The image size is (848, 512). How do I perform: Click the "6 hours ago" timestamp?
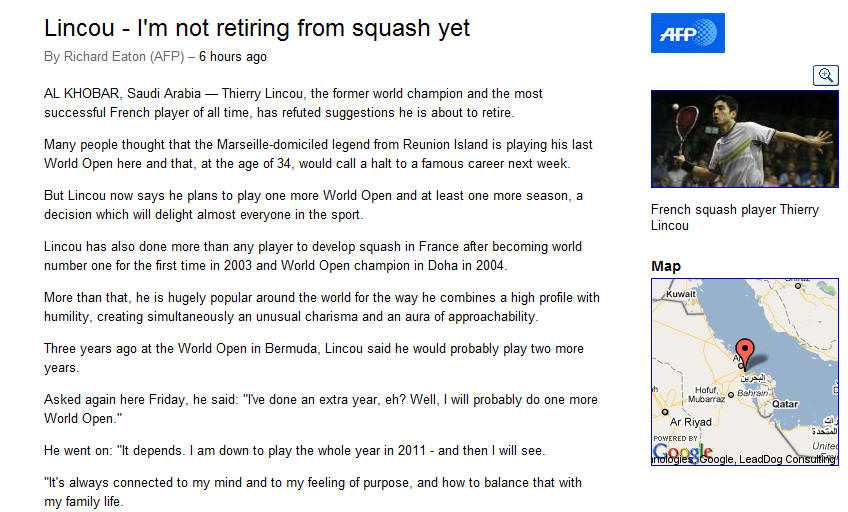(x=233, y=57)
